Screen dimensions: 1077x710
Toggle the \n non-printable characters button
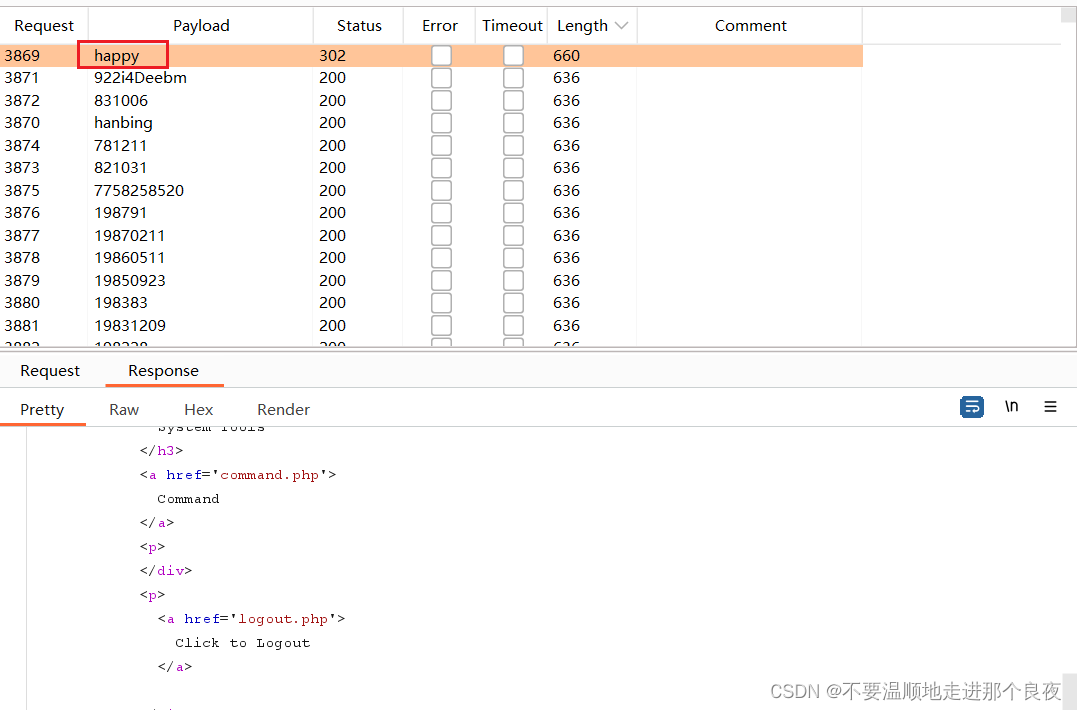pyautogui.click(x=1011, y=406)
